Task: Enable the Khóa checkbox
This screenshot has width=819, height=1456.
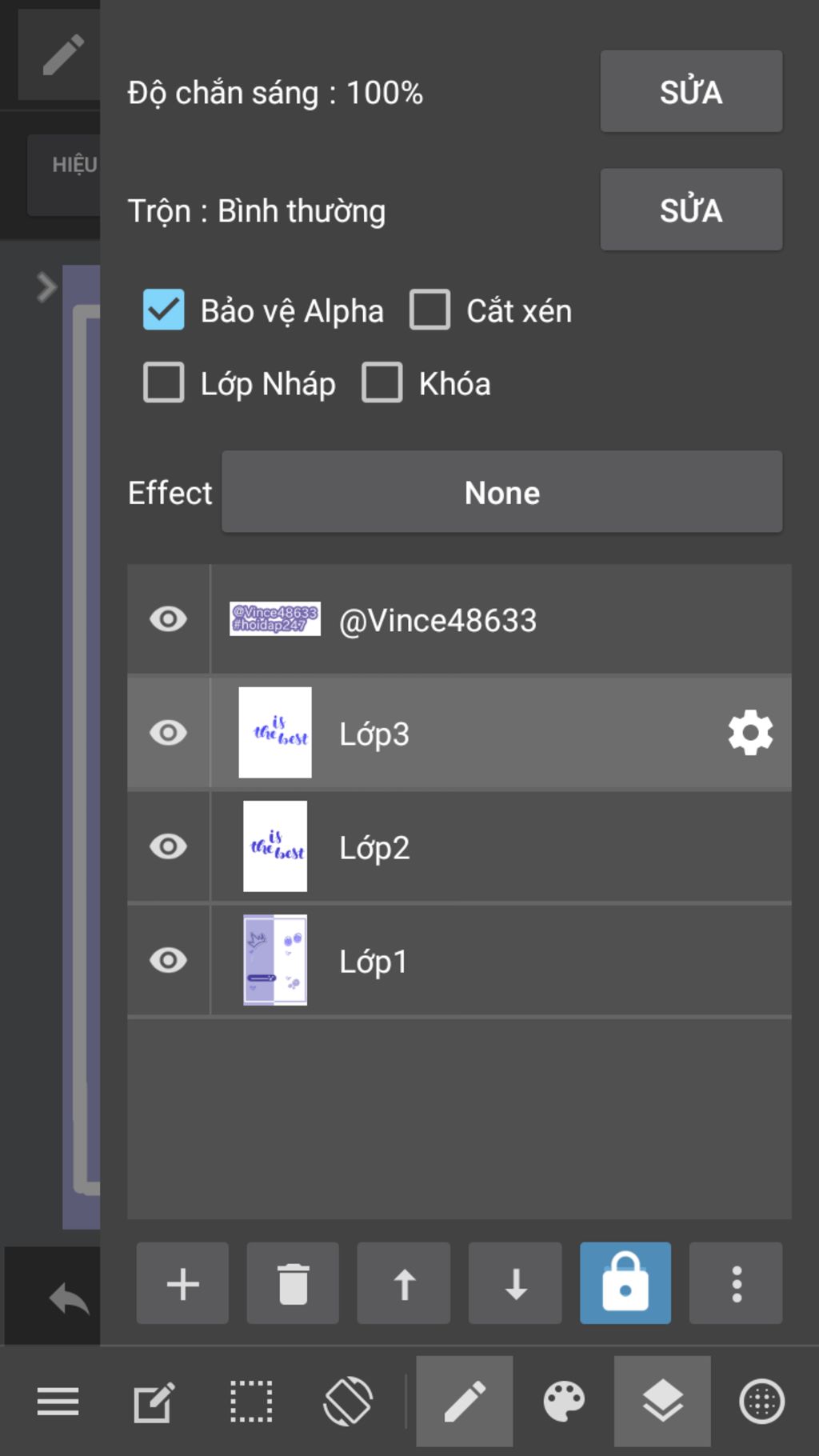Action: point(382,382)
